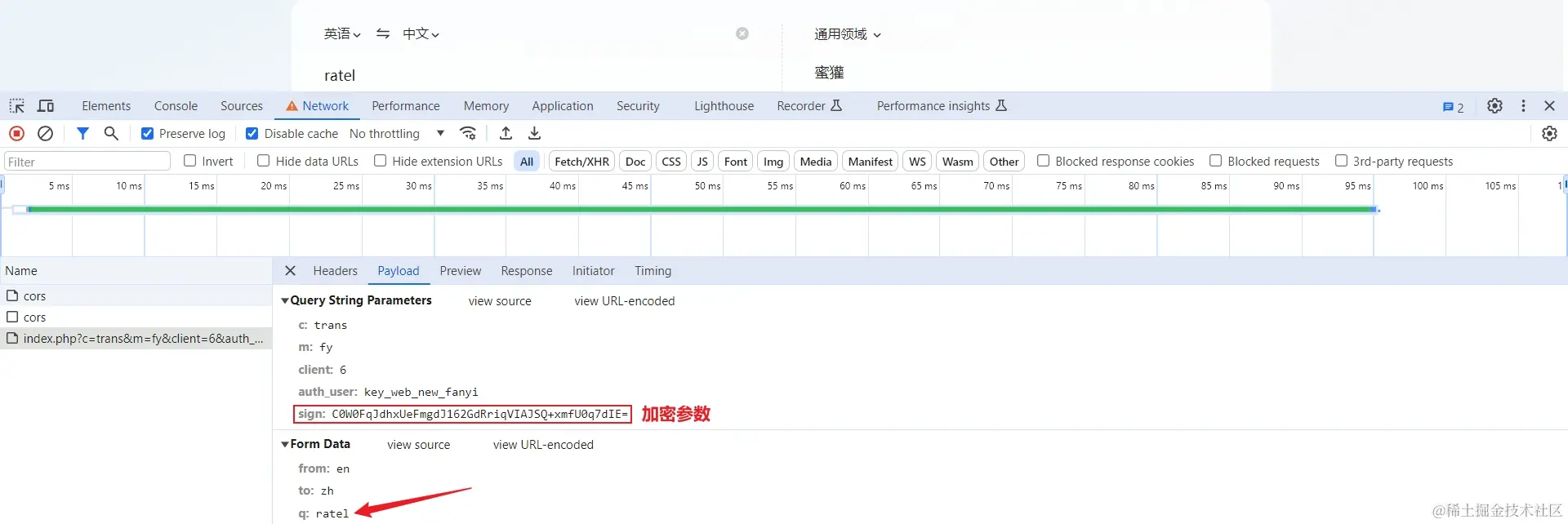Click the Name column header
This screenshot has width=1568, height=524.
136,271
